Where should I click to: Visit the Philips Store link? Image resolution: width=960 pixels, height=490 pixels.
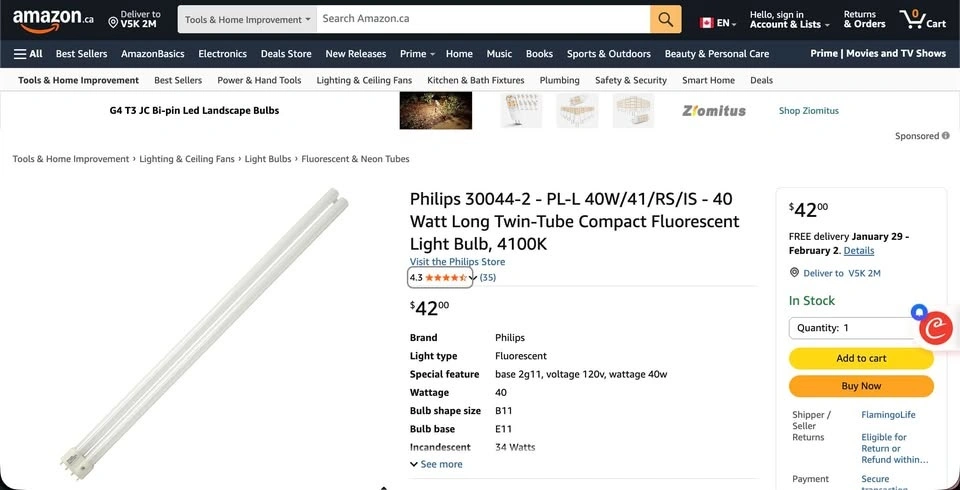point(457,262)
